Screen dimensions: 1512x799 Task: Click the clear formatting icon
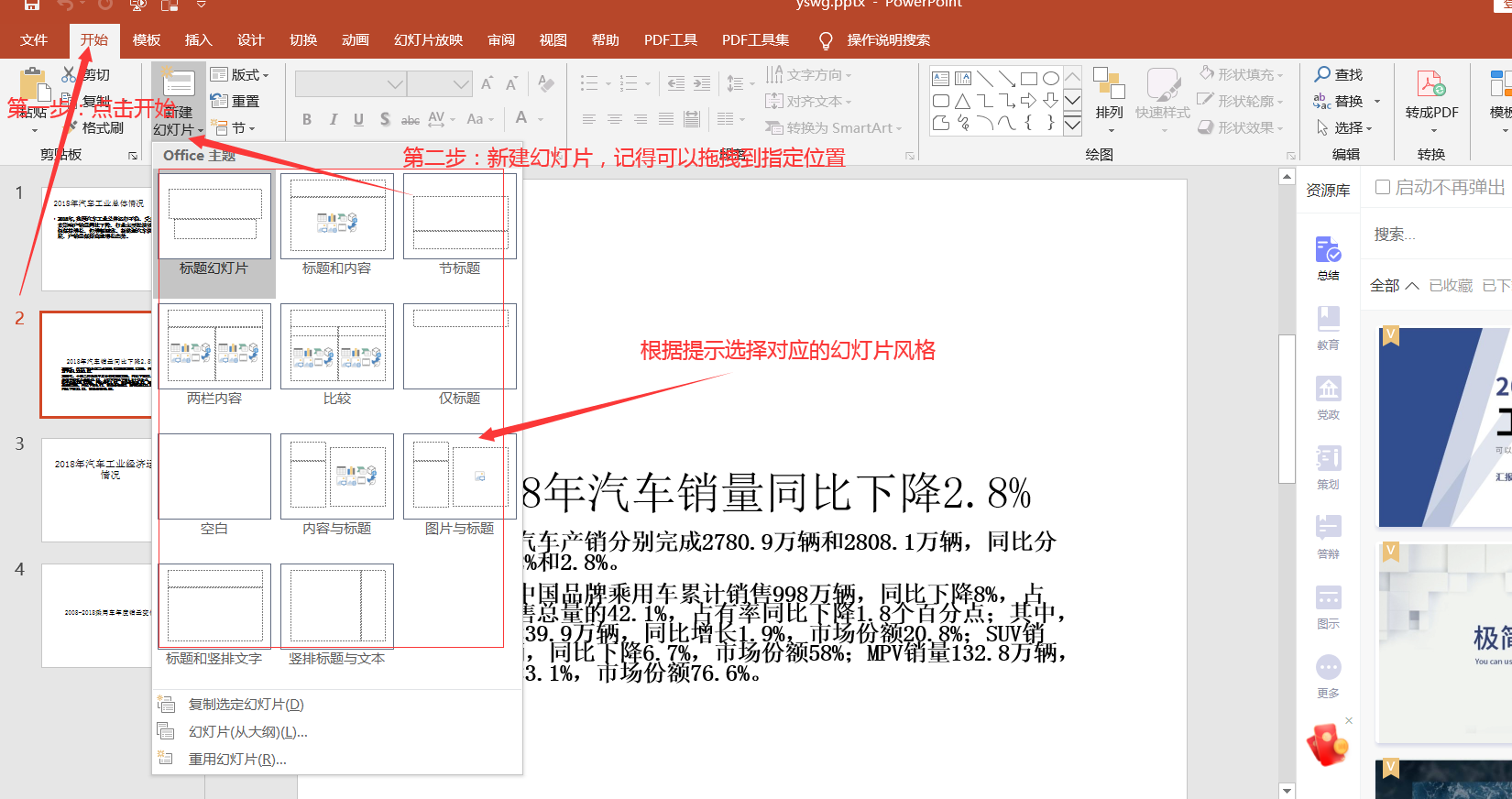pyautogui.click(x=546, y=84)
